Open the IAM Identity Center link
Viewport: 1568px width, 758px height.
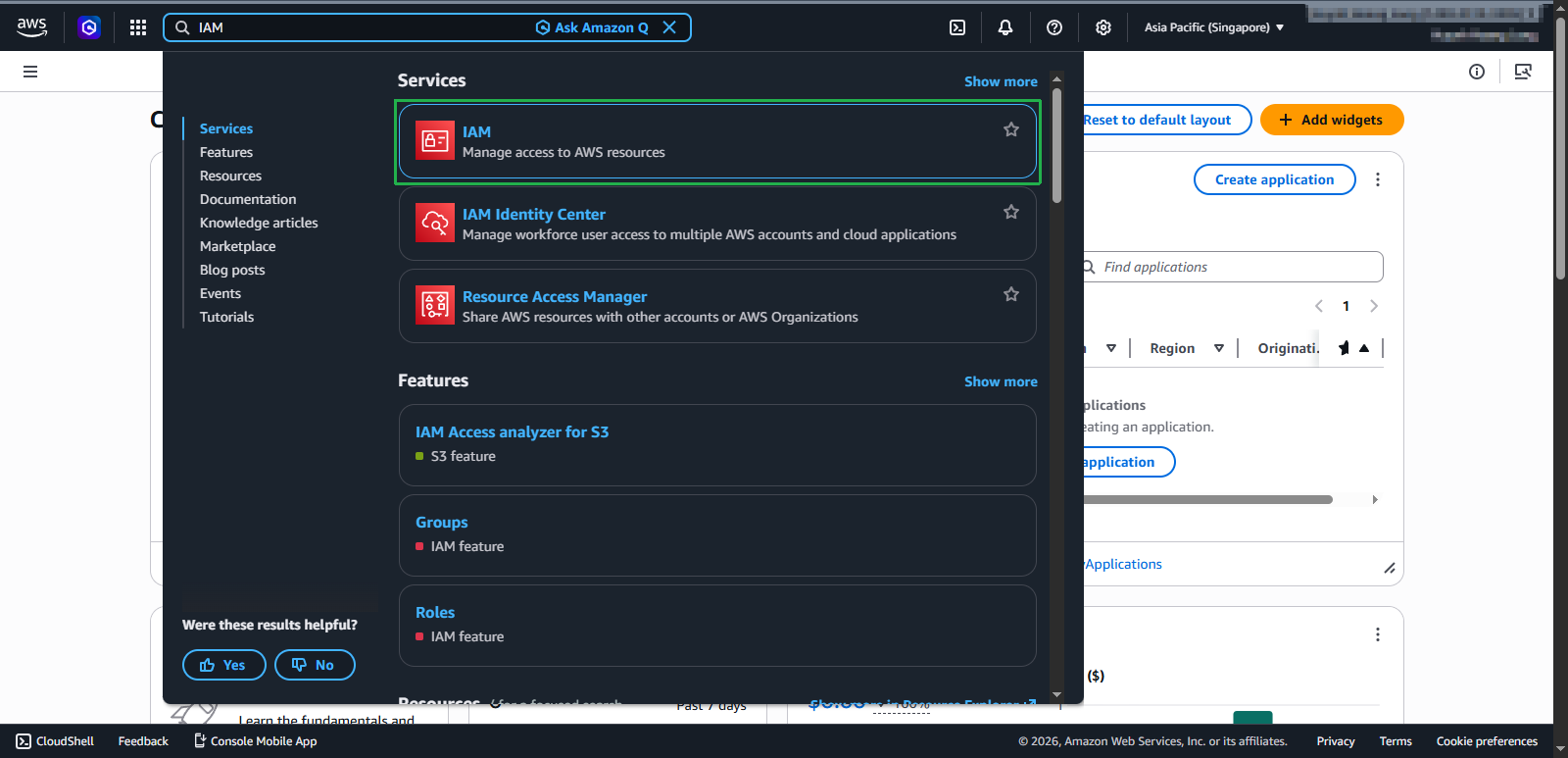(534, 214)
